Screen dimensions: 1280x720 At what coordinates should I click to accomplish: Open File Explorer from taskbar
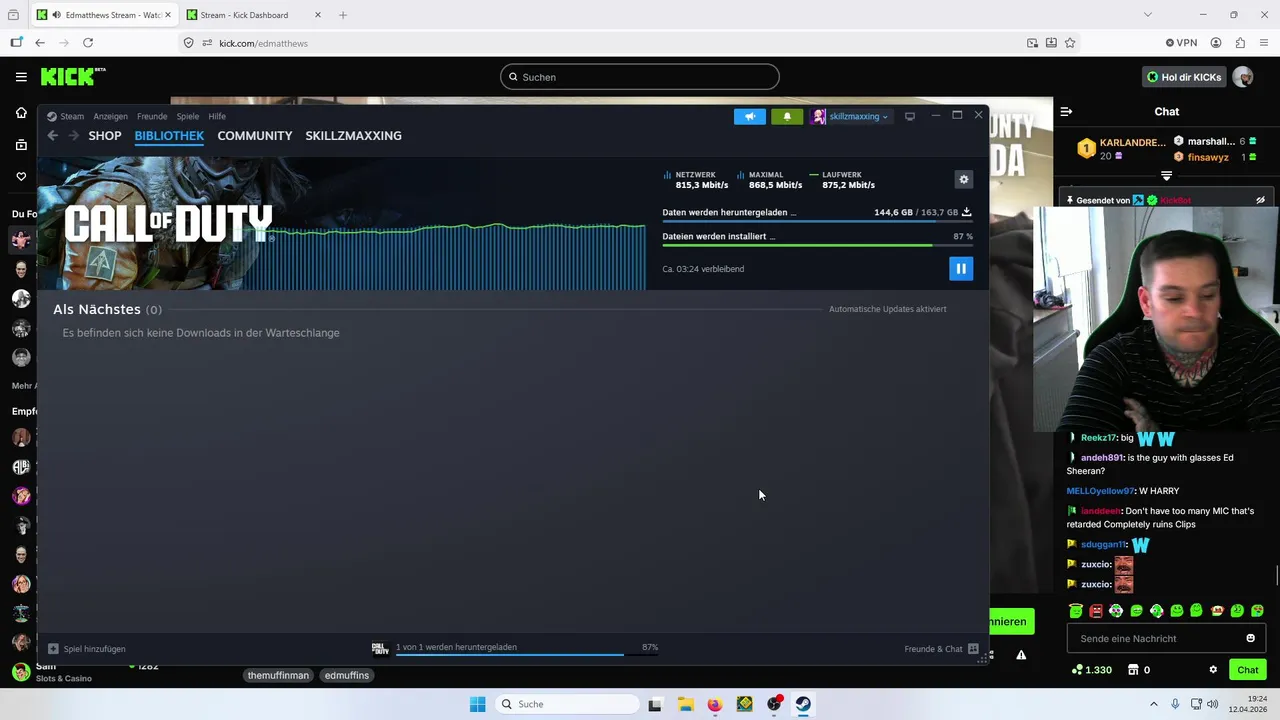point(685,704)
